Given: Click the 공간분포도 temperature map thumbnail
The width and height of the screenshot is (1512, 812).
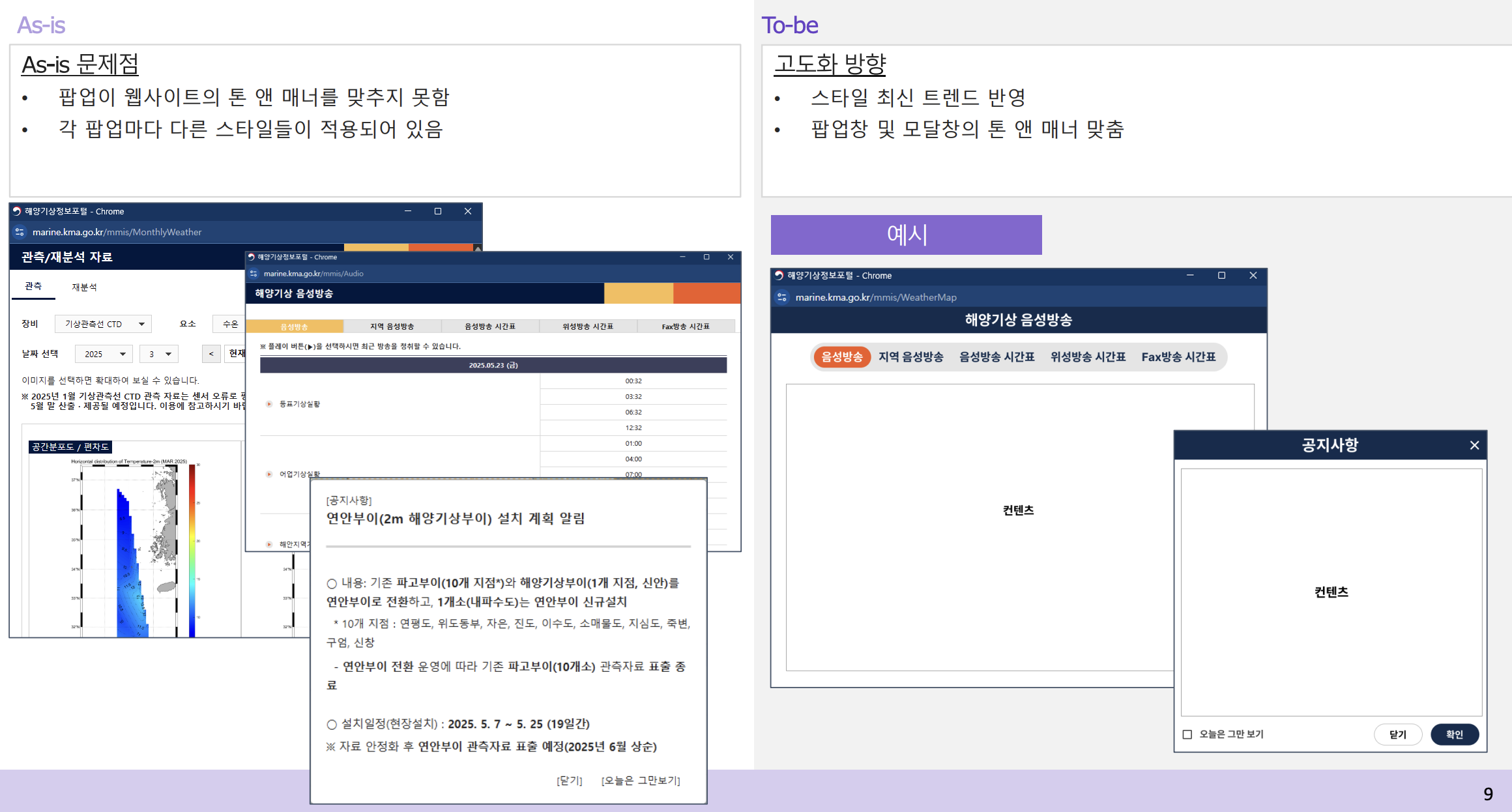Looking at the screenshot, I should pyautogui.click(x=130, y=551).
